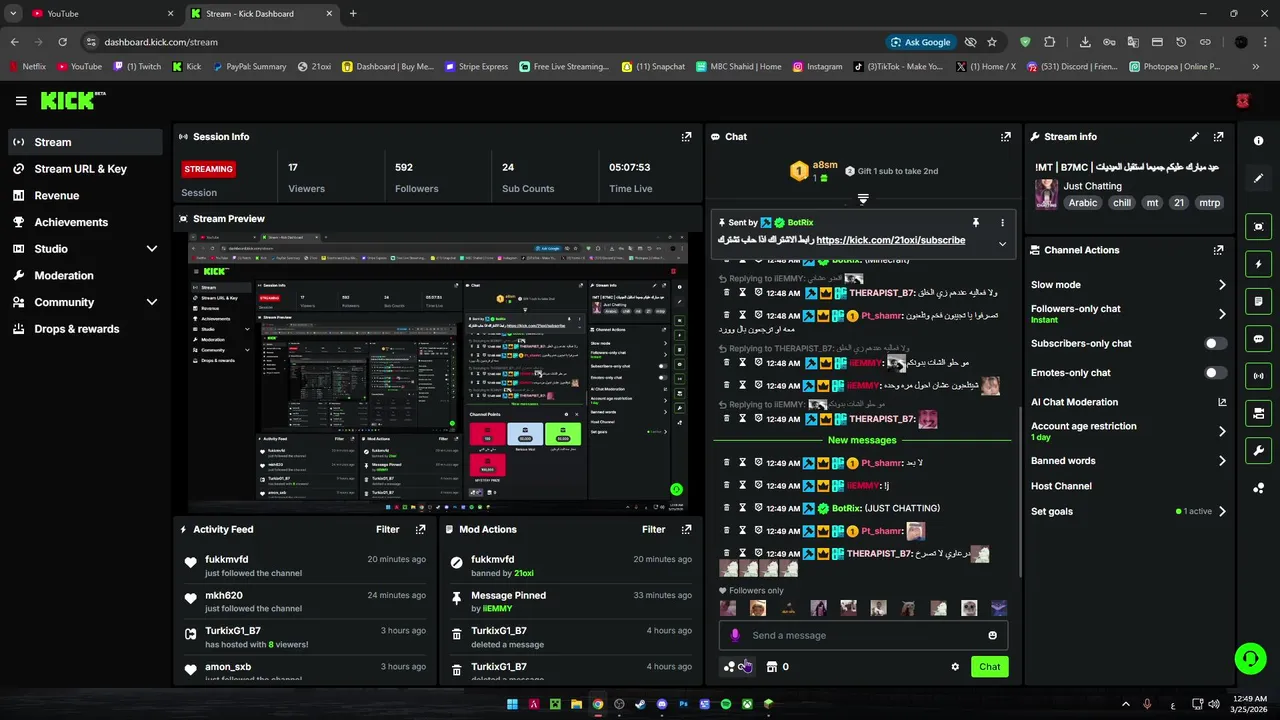1280x720 pixels.
Task: Click the pin icon on pinned message
Action: 975,223
